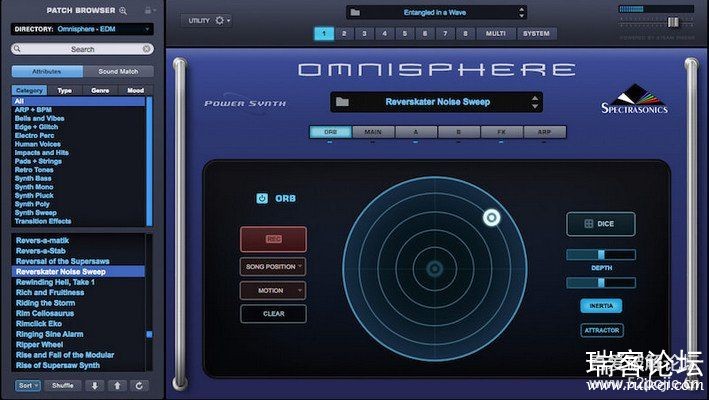
Task: Open layer B tab
Action: tap(458, 132)
